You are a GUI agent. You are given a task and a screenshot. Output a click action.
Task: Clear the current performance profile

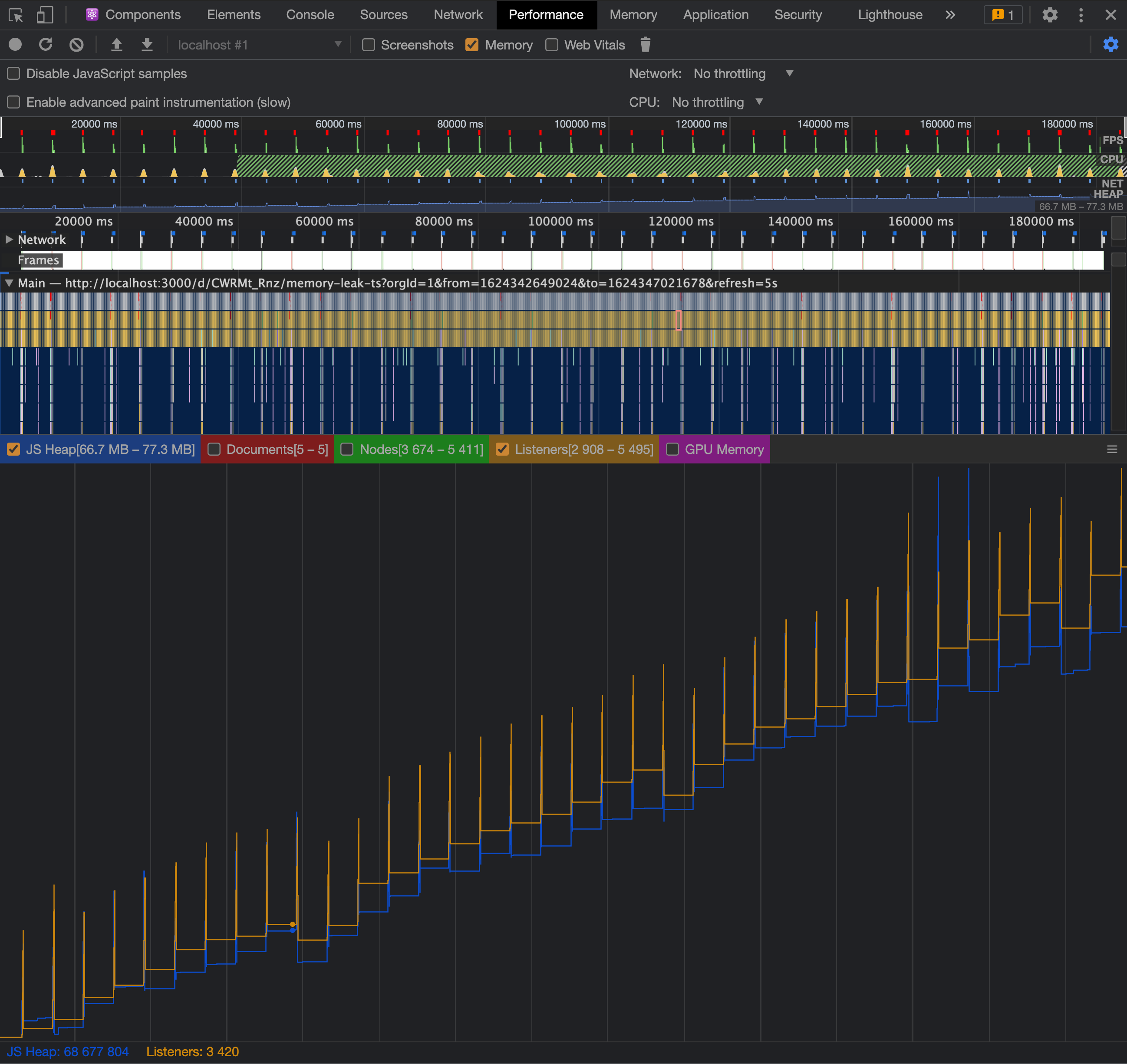tap(76, 45)
